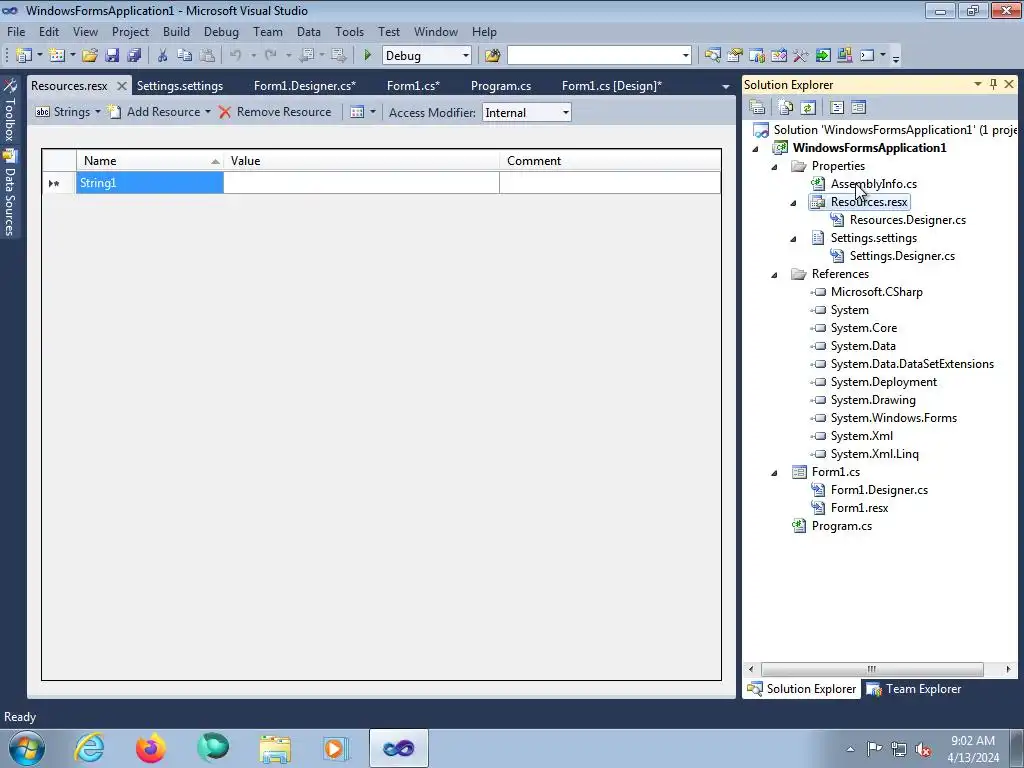
Task: Click the Solution Explorer toolbar icon
Action: (712, 56)
